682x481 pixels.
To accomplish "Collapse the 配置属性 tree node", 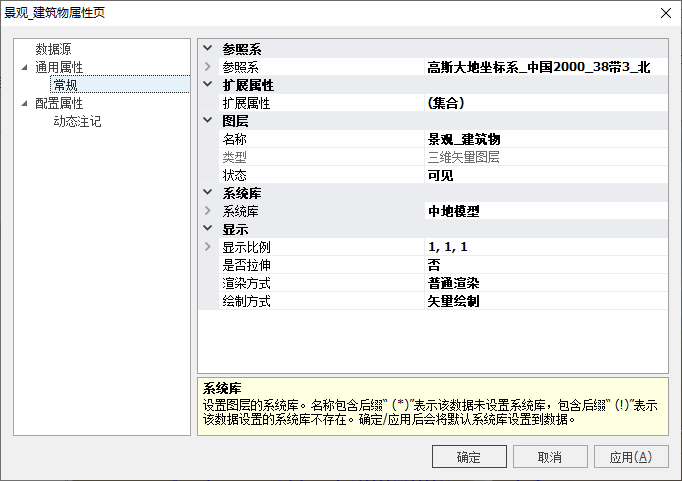I will click(x=24, y=103).
